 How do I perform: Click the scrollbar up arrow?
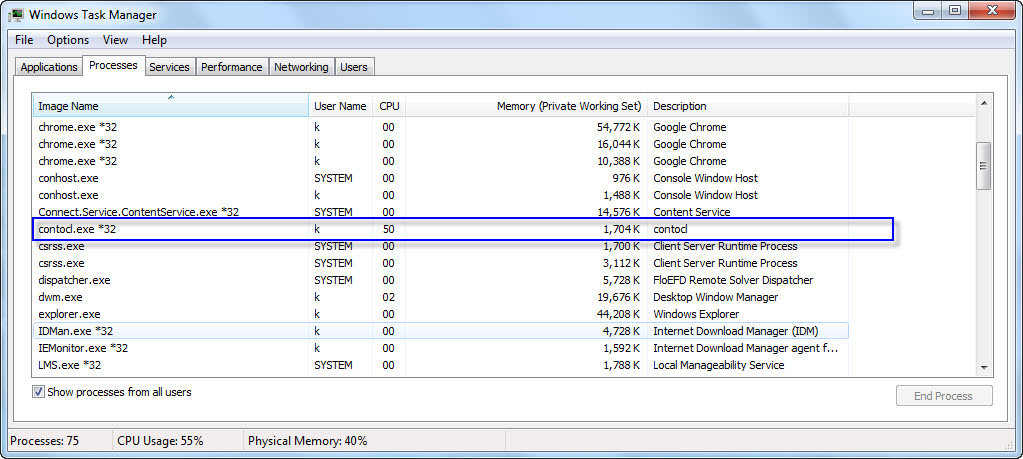(984, 103)
